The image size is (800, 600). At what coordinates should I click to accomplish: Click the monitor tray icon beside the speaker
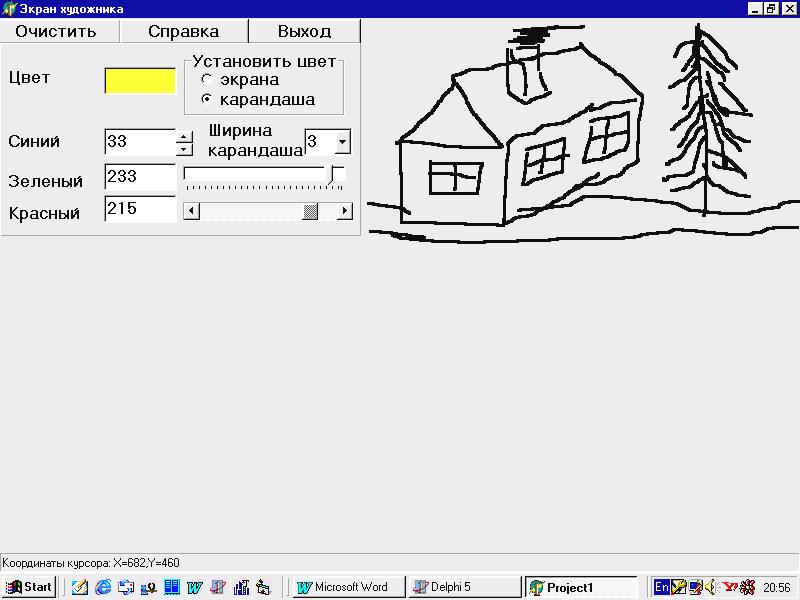point(695,587)
